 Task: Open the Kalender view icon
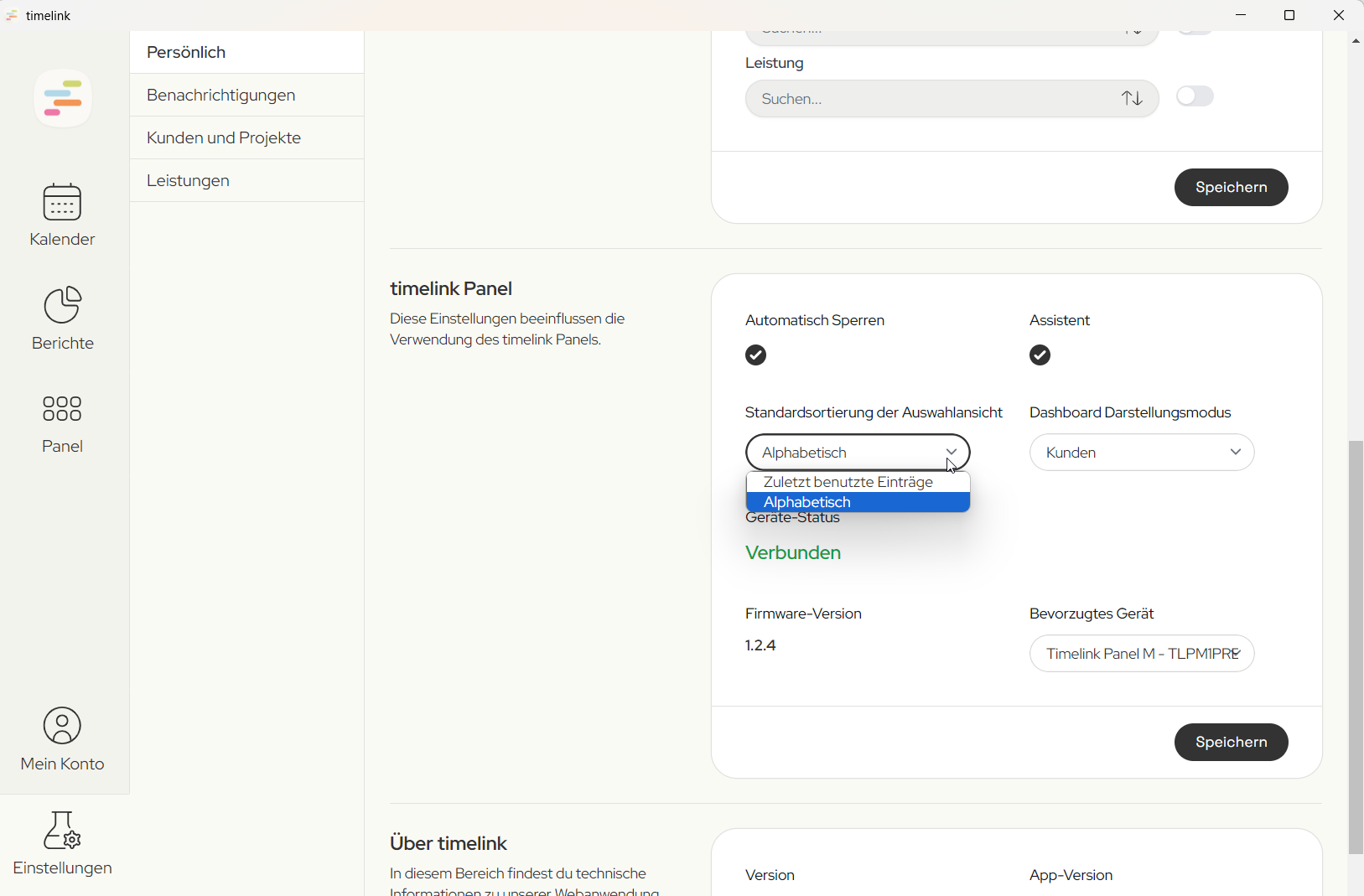tap(62, 202)
